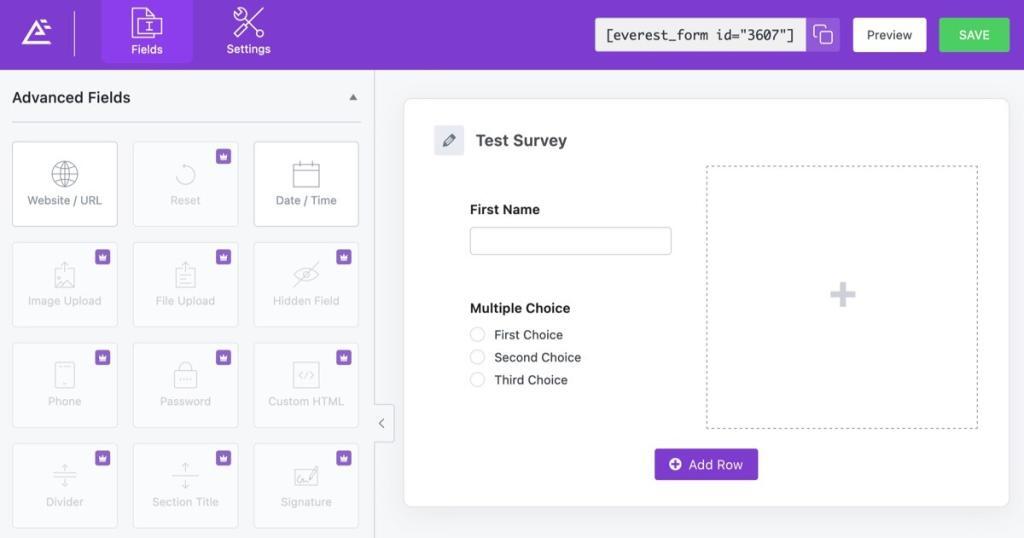Viewport: 1024px width, 538px height.
Task: Click the pencil icon beside Test Survey
Action: click(x=449, y=141)
